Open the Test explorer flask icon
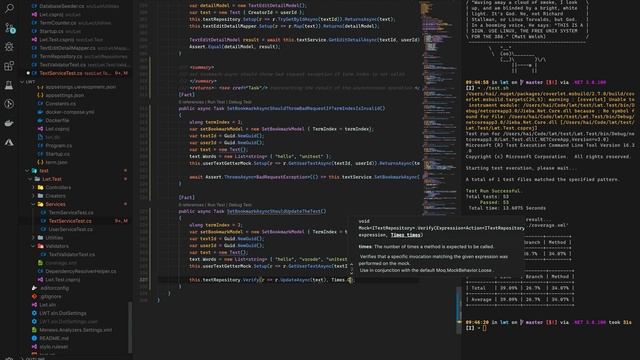This screenshot has width=640, height=360. point(9,85)
